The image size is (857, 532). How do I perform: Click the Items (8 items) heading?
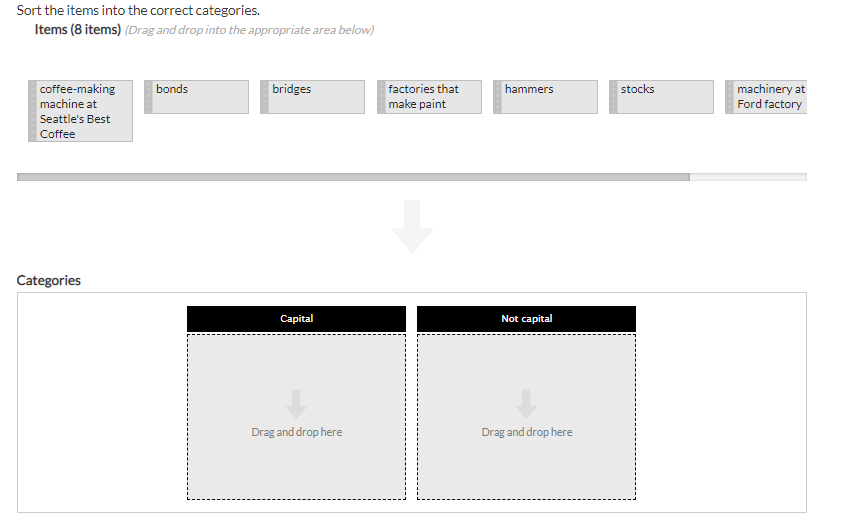pyautogui.click(x=78, y=30)
